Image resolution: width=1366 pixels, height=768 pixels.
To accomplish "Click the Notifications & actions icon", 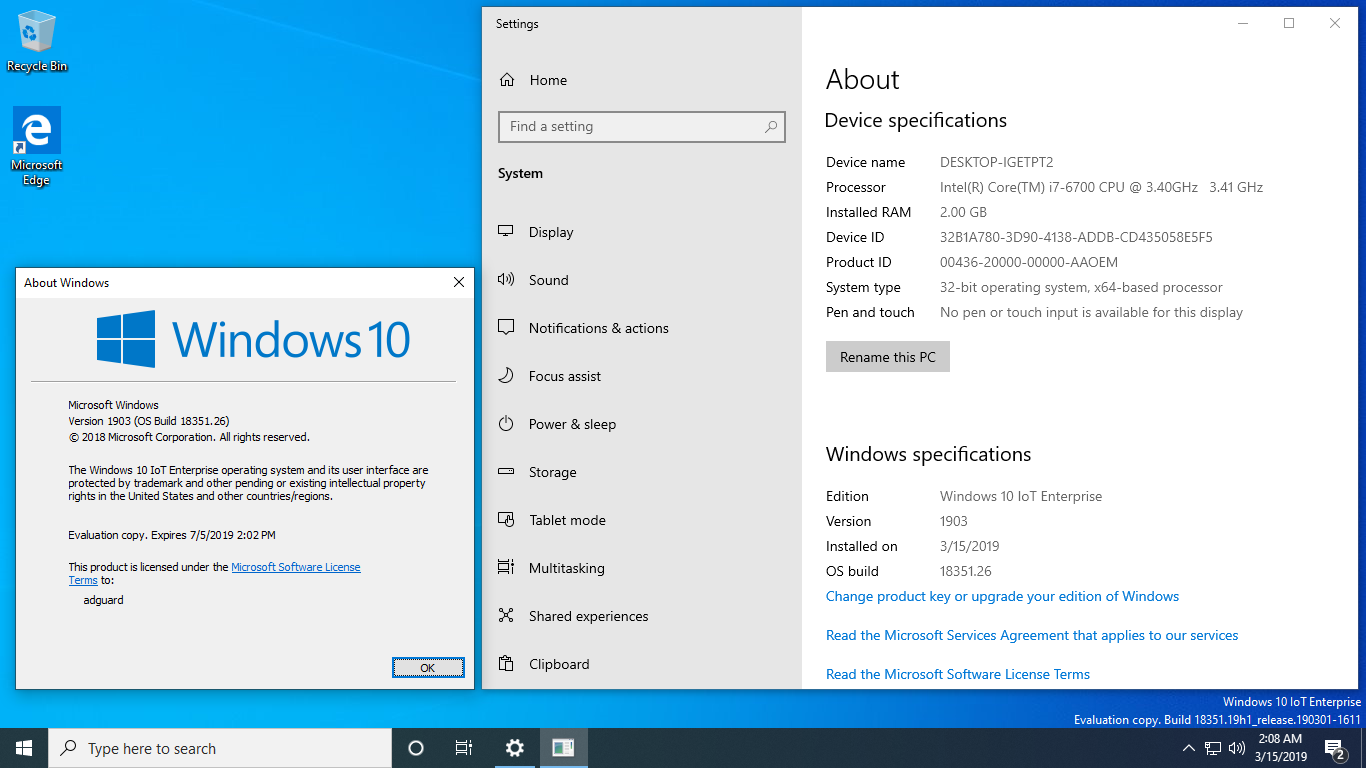I will 506,328.
